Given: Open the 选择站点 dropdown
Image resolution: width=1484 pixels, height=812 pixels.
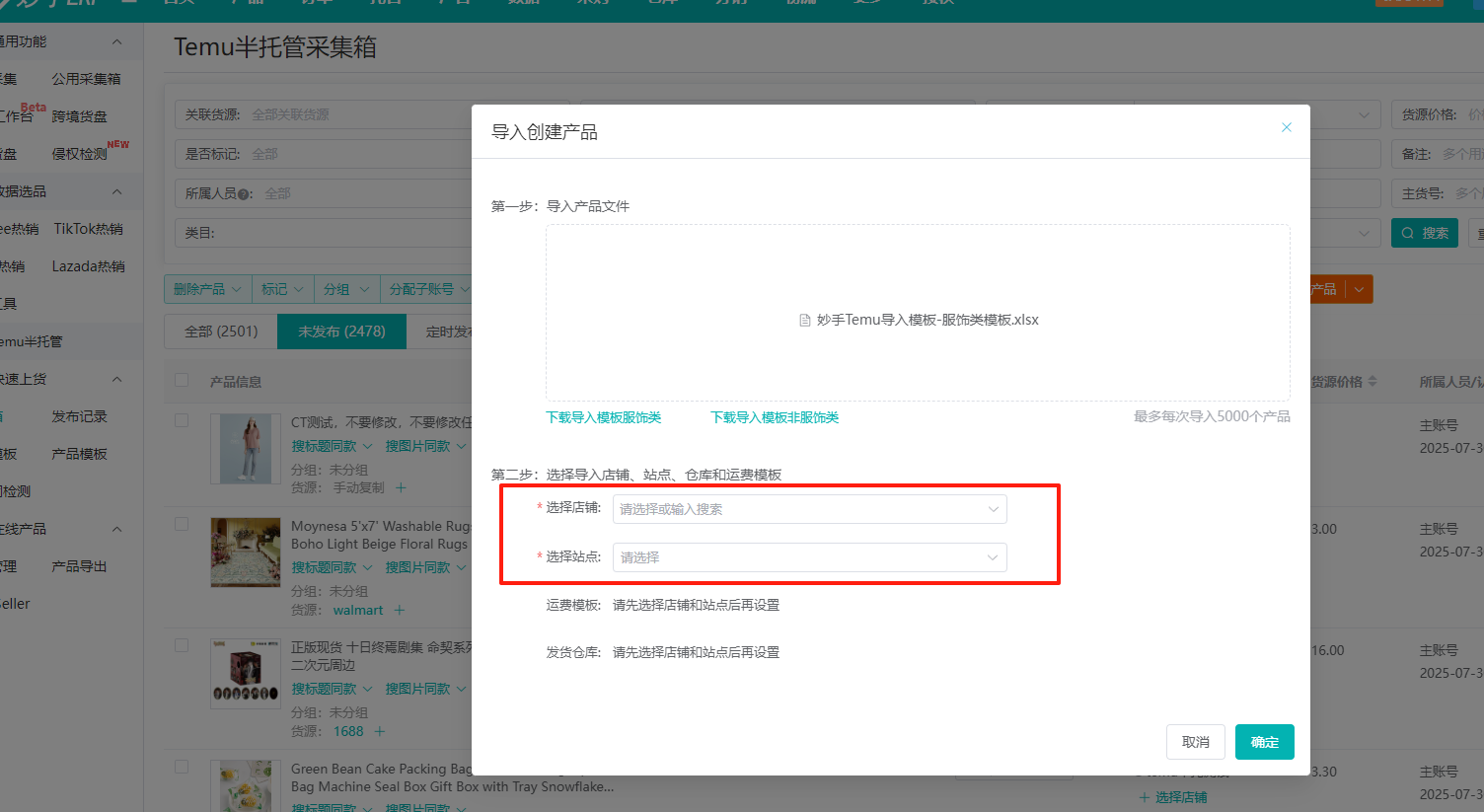Looking at the screenshot, I should click(809, 557).
